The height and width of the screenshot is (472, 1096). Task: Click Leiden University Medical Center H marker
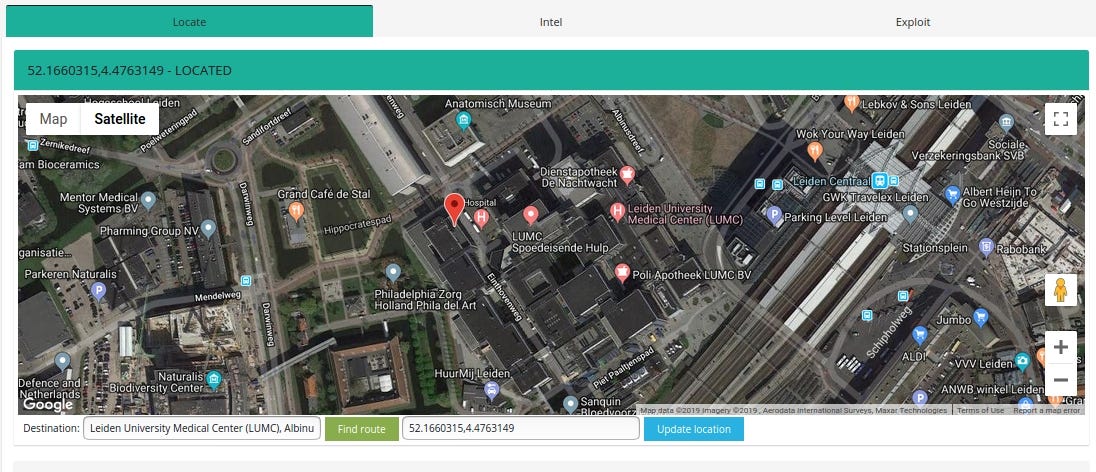(x=617, y=210)
